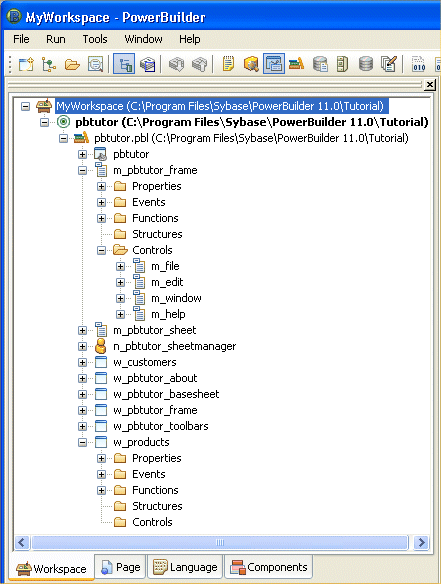Expand the m_file menu item node
The image size is (441, 584).
(120, 266)
